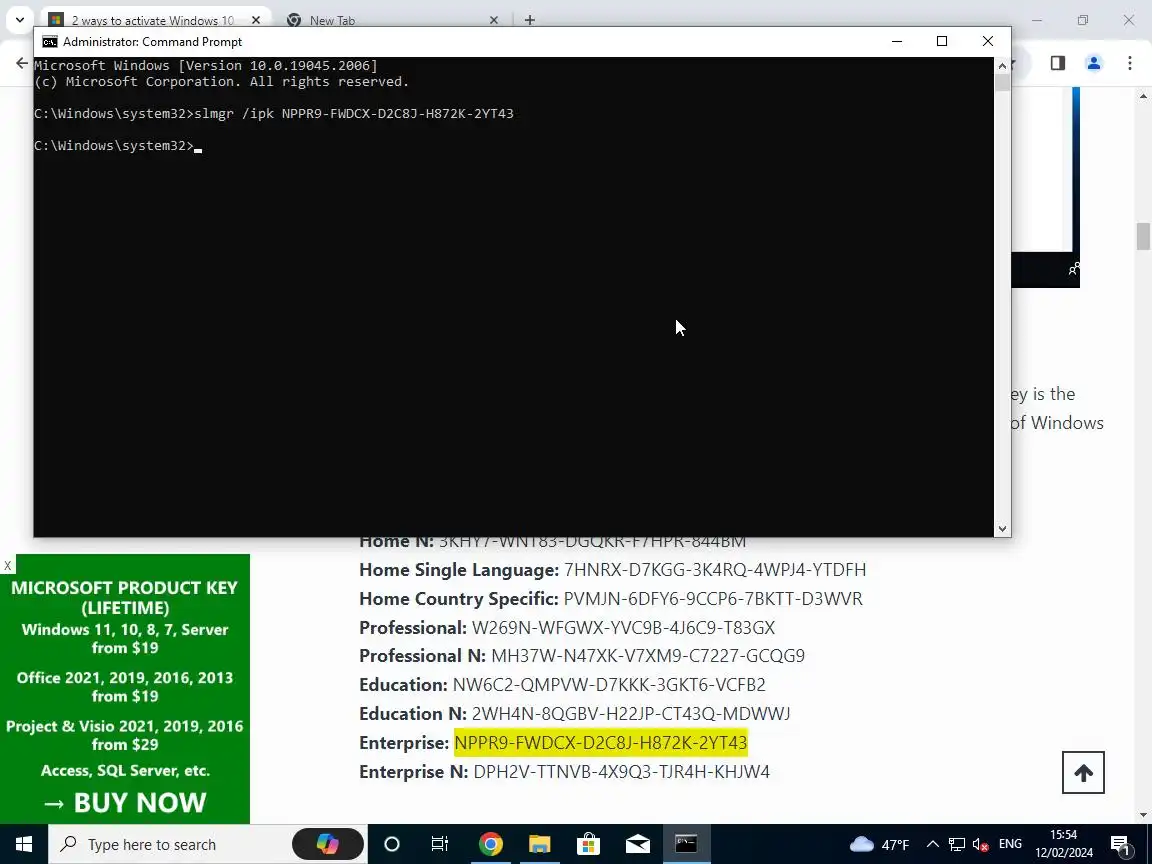
Task: Click BUY NOW in the green ad
Action: 125,802
